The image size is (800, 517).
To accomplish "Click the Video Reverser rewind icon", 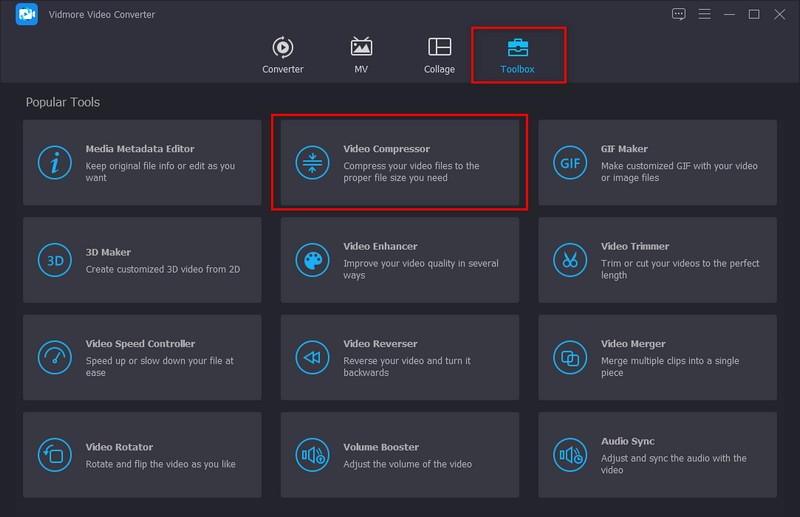I will [312, 357].
